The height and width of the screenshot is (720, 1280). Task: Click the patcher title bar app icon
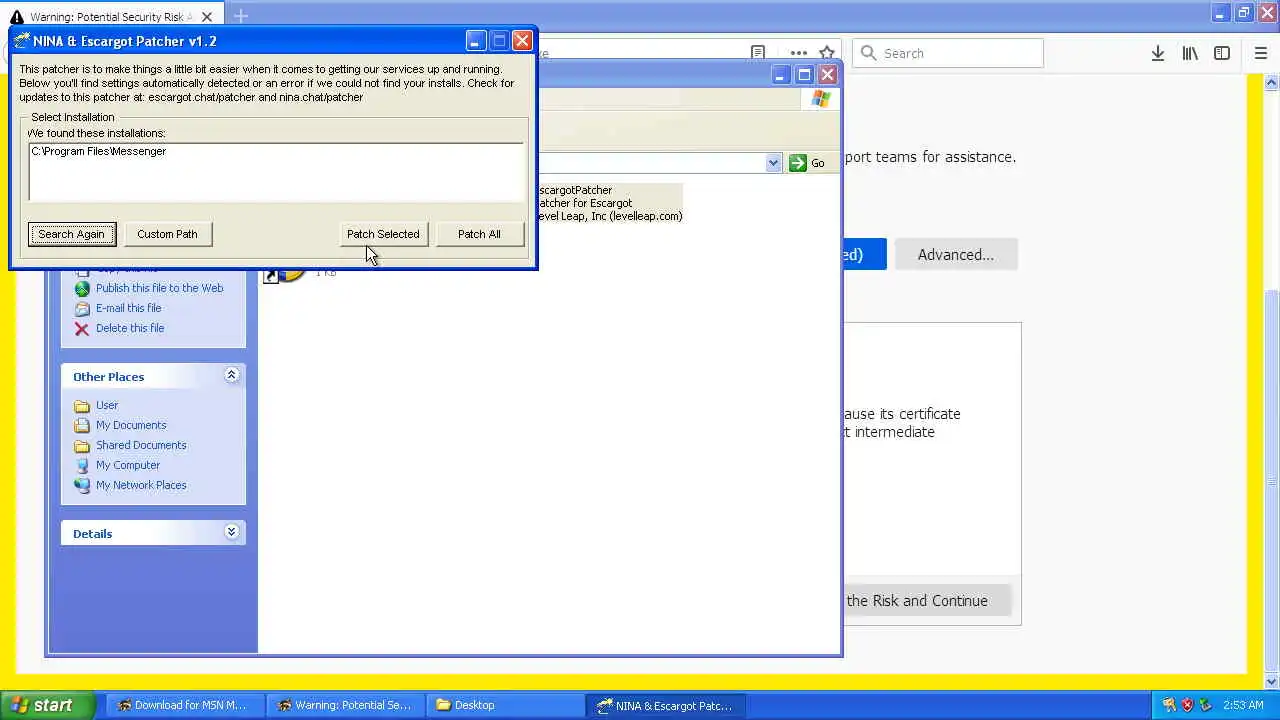(x=22, y=41)
